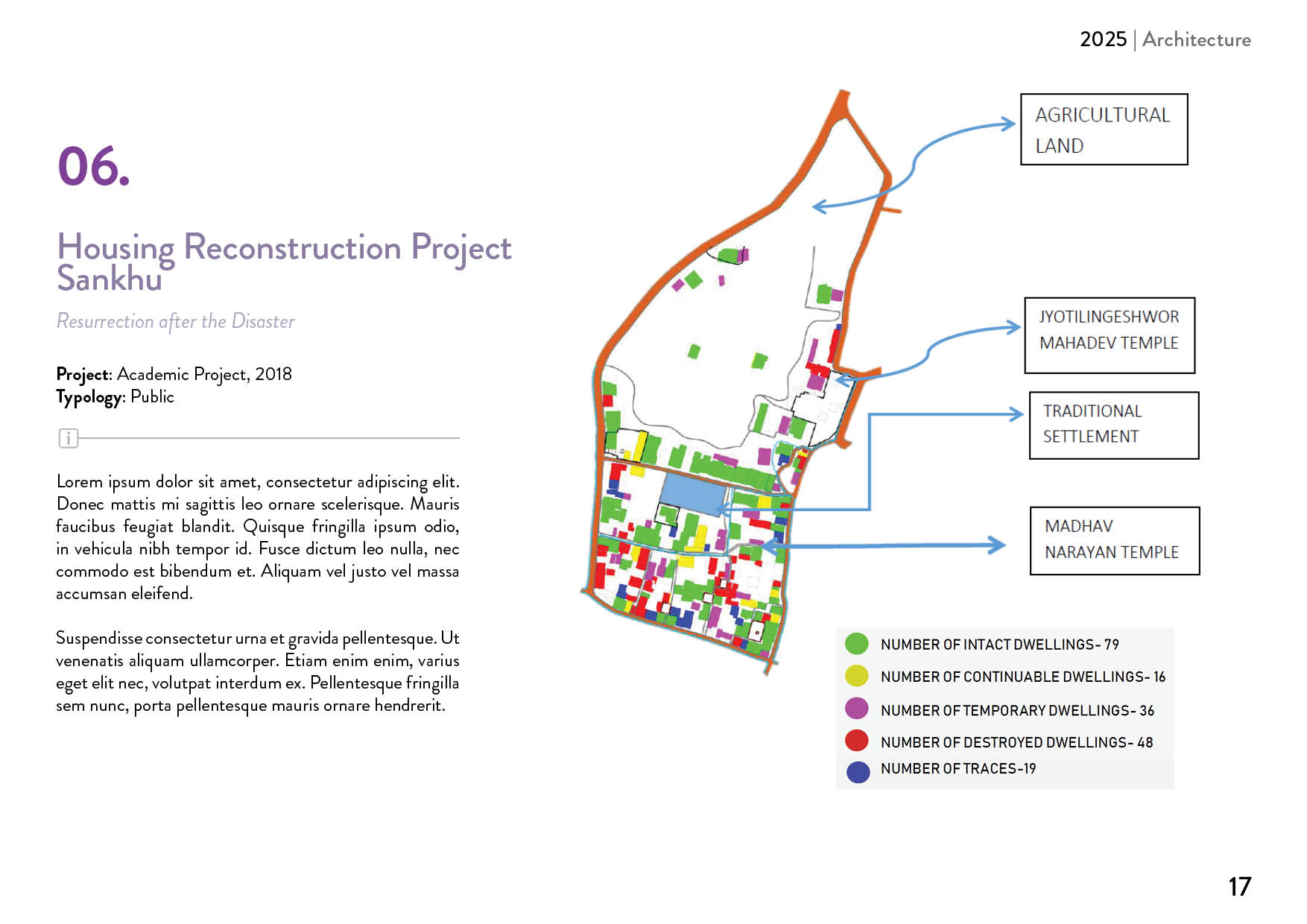Click the Lorem ipsum first paragraph
Image resolution: width=1307 pixels, height=924 pixels.
(257, 537)
